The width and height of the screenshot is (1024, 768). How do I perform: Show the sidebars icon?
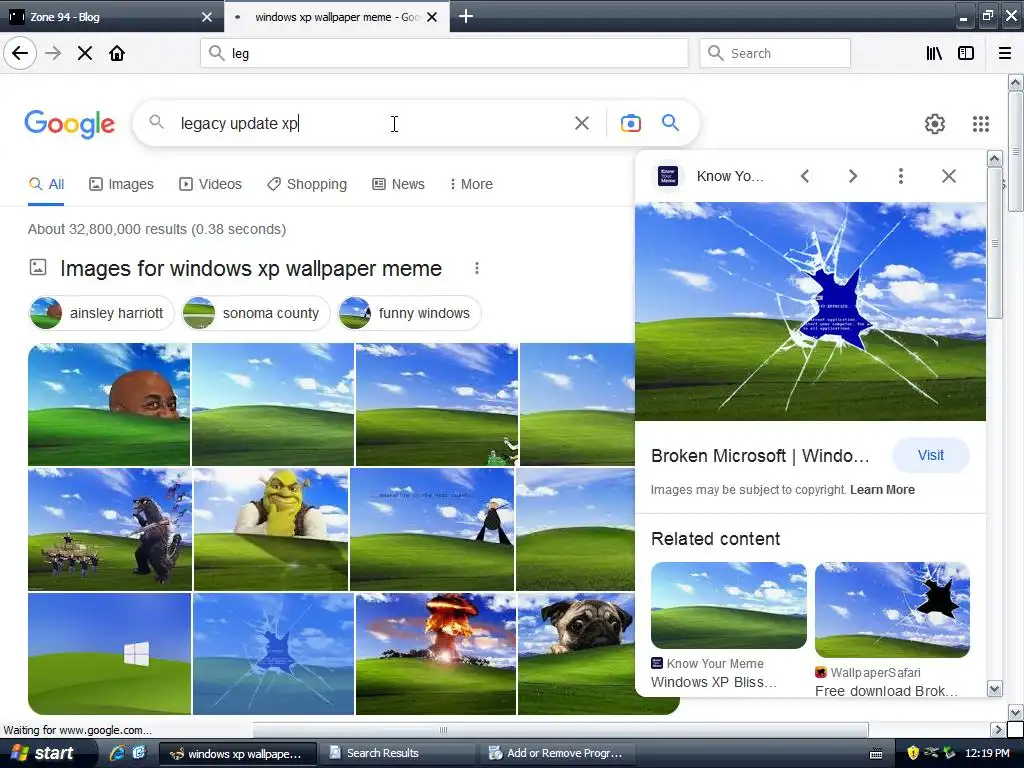click(966, 54)
